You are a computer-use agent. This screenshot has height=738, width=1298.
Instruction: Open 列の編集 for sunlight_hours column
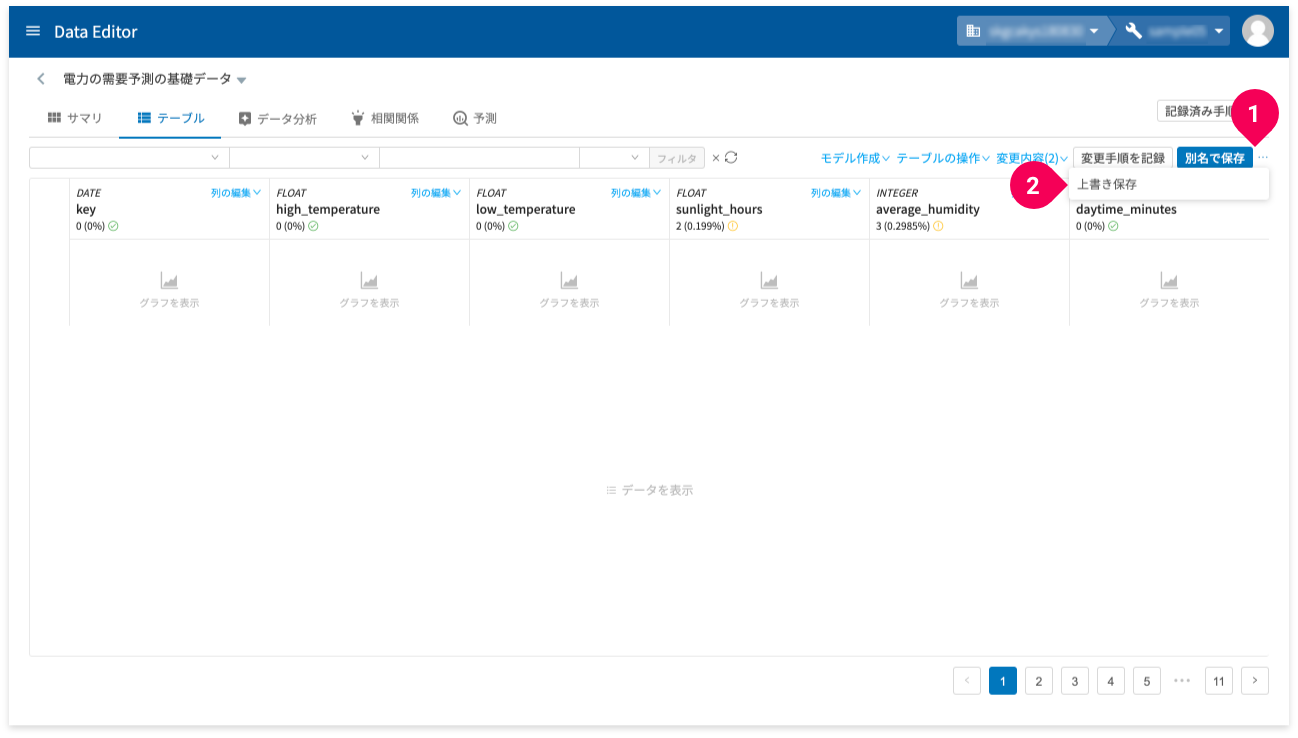tap(836, 193)
